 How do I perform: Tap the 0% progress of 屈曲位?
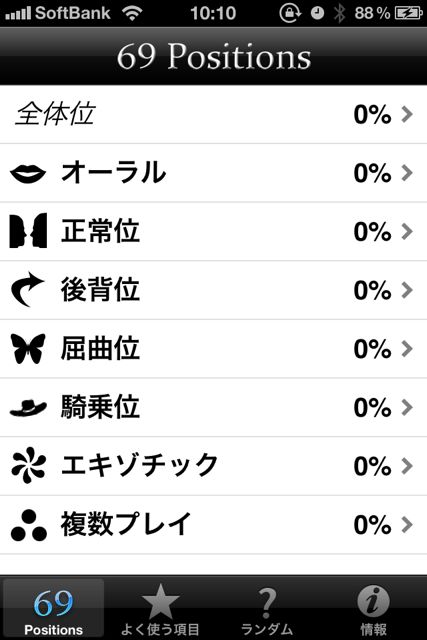[x=372, y=349]
